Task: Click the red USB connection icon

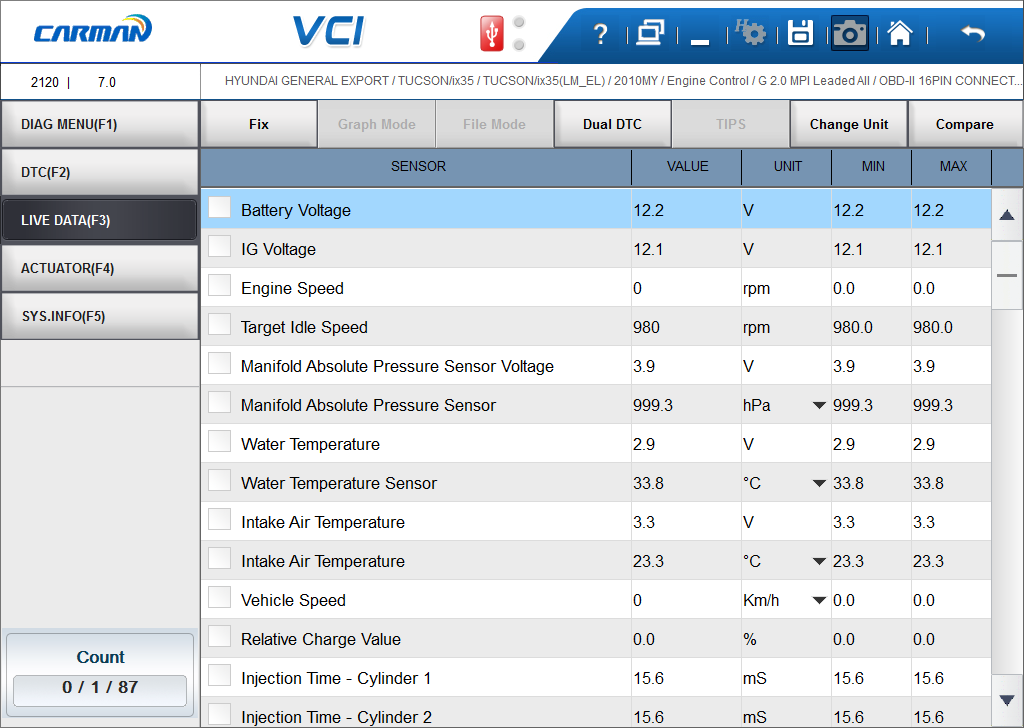Action: pos(492,33)
